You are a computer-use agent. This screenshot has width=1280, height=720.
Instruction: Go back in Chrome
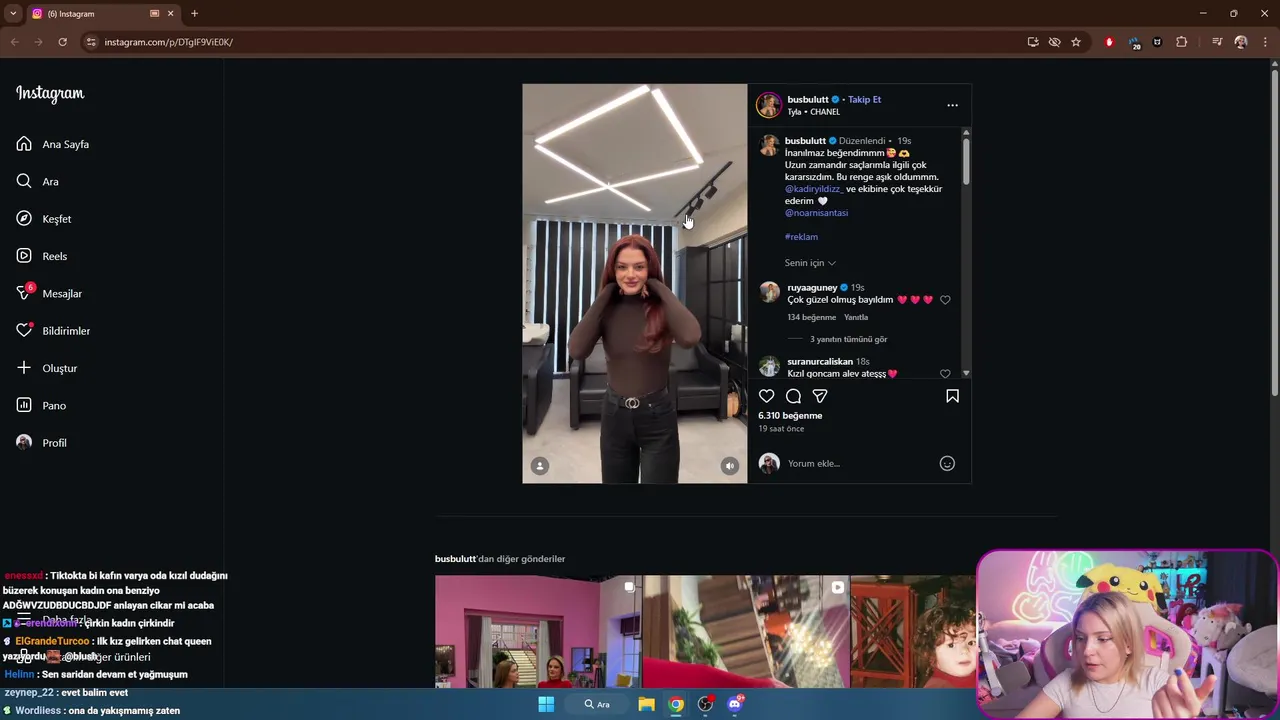click(14, 42)
